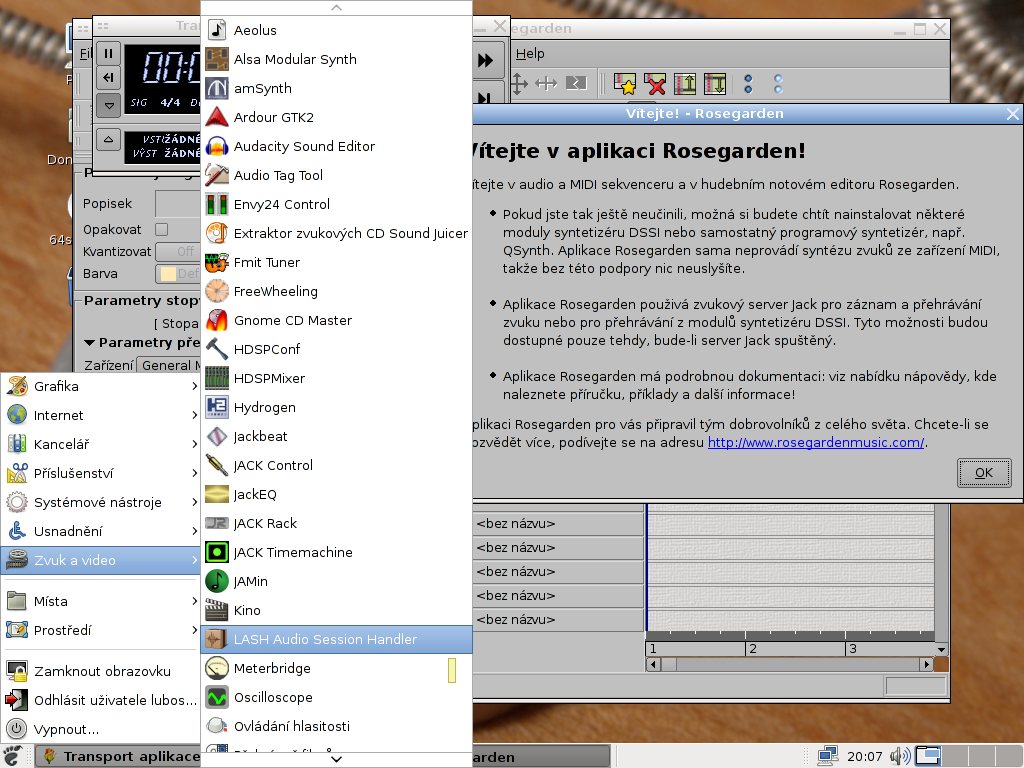Click OK in the Vítejte Rosegarden dialog
Image resolution: width=1024 pixels, height=768 pixels.
point(984,473)
